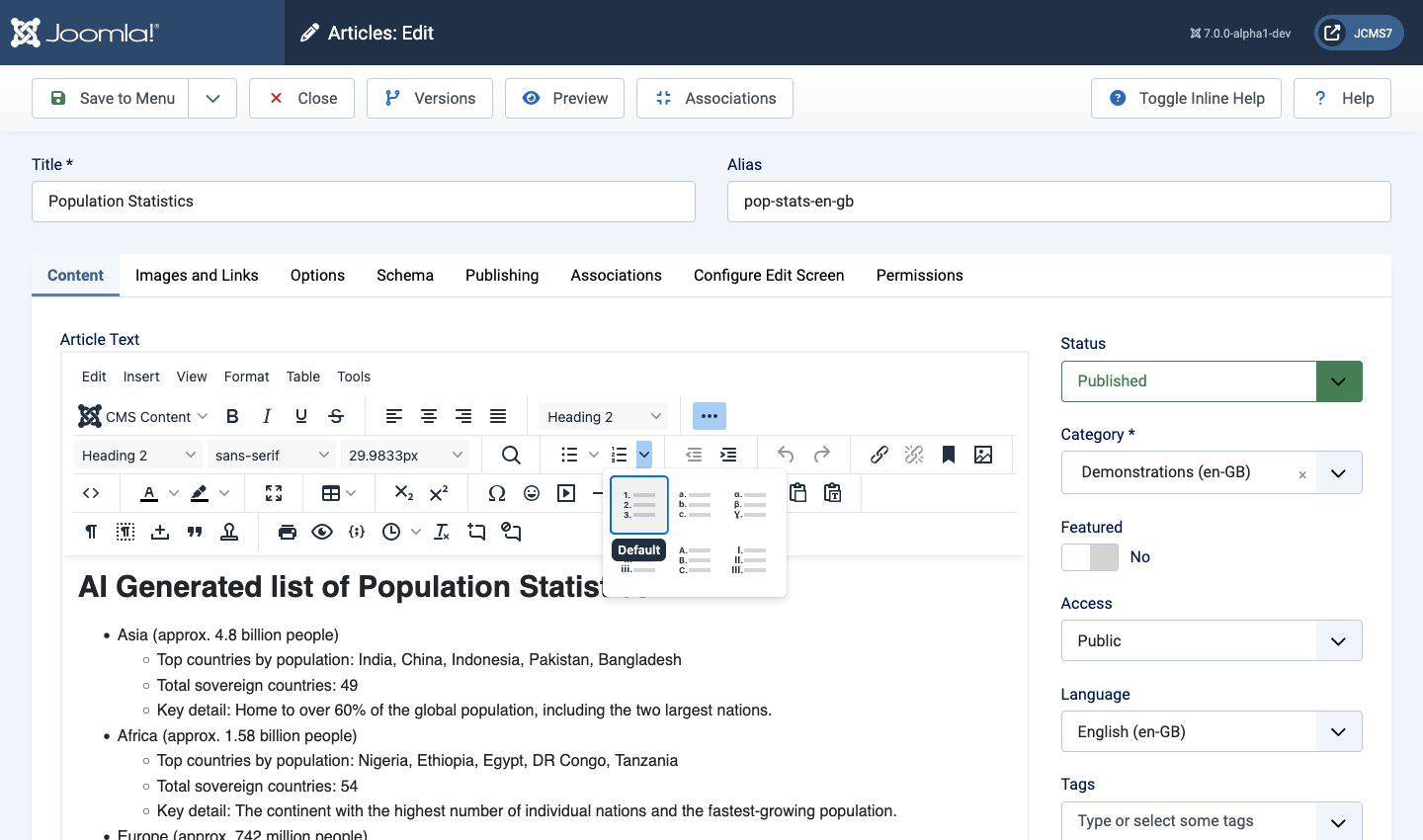
Task: Switch editor to fullscreen mode
Action: 274,493
